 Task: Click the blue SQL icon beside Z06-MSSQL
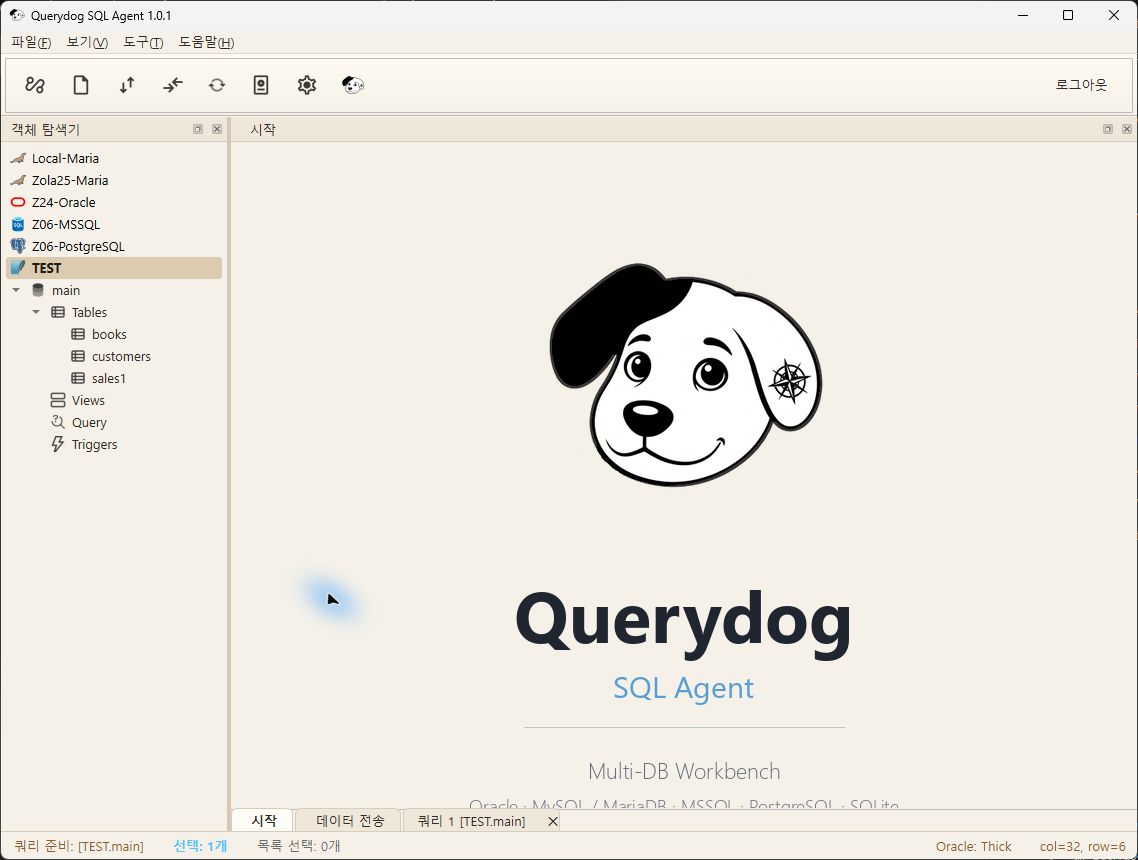(18, 224)
